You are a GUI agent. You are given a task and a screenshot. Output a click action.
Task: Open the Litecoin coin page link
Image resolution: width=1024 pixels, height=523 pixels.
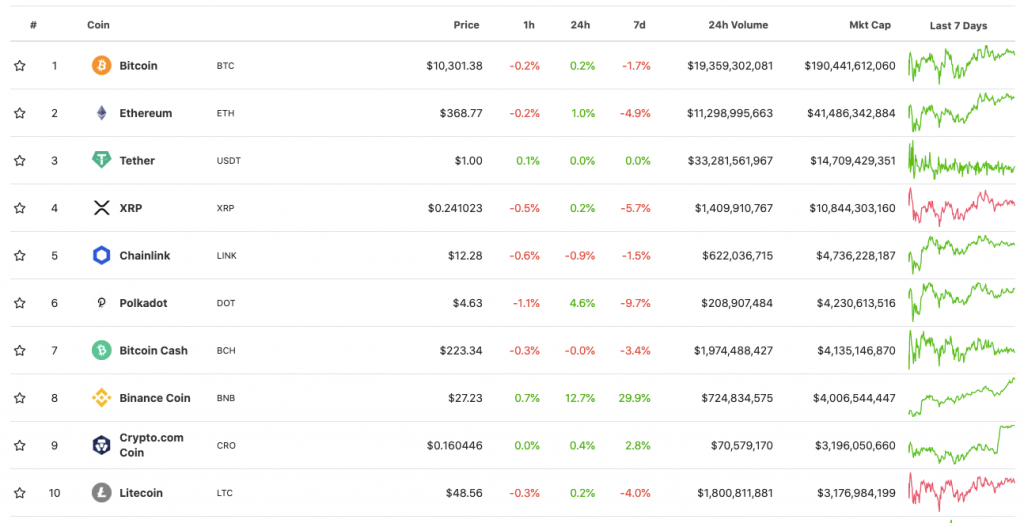click(x=141, y=493)
